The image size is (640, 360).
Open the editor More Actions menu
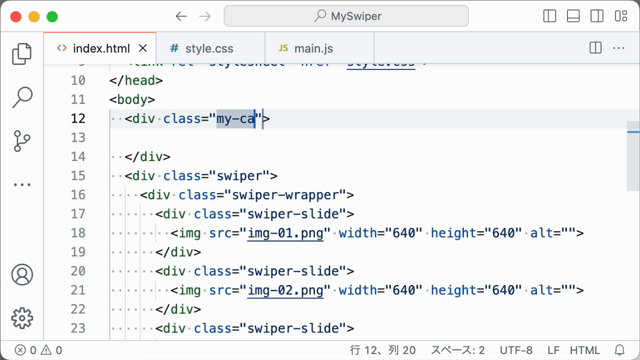(x=619, y=48)
